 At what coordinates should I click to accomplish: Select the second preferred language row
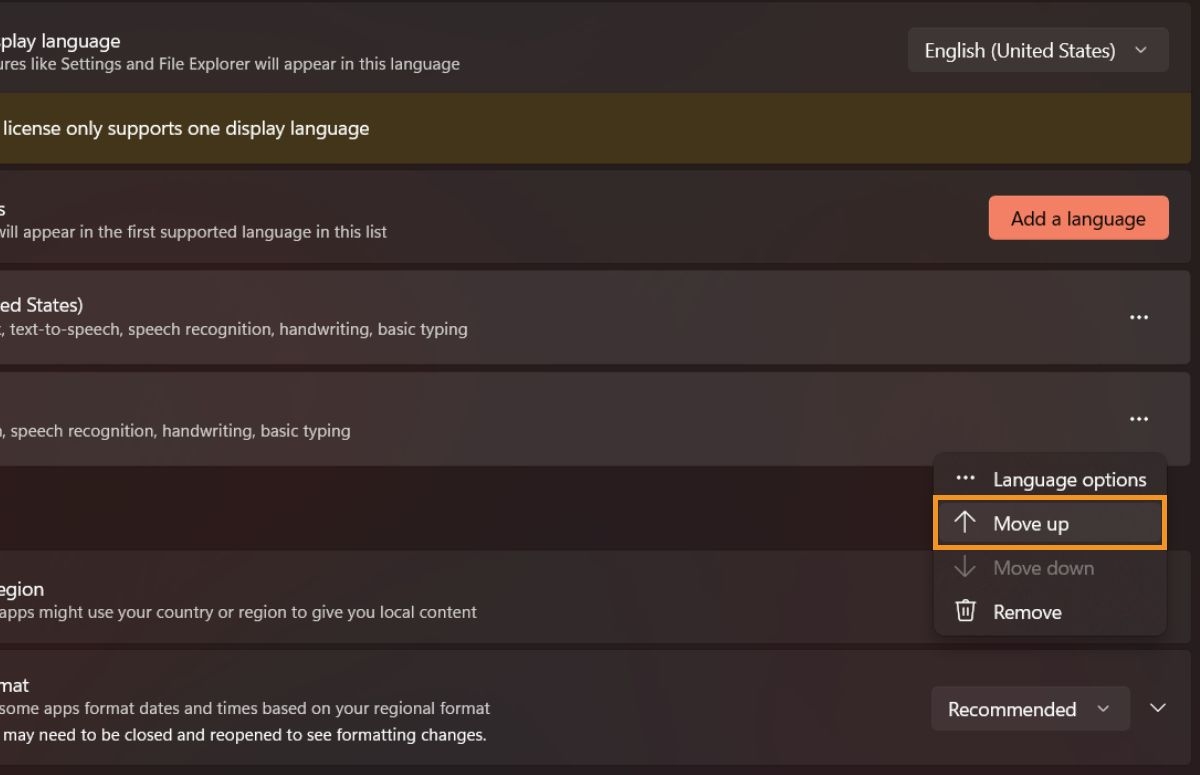[x=500, y=419]
